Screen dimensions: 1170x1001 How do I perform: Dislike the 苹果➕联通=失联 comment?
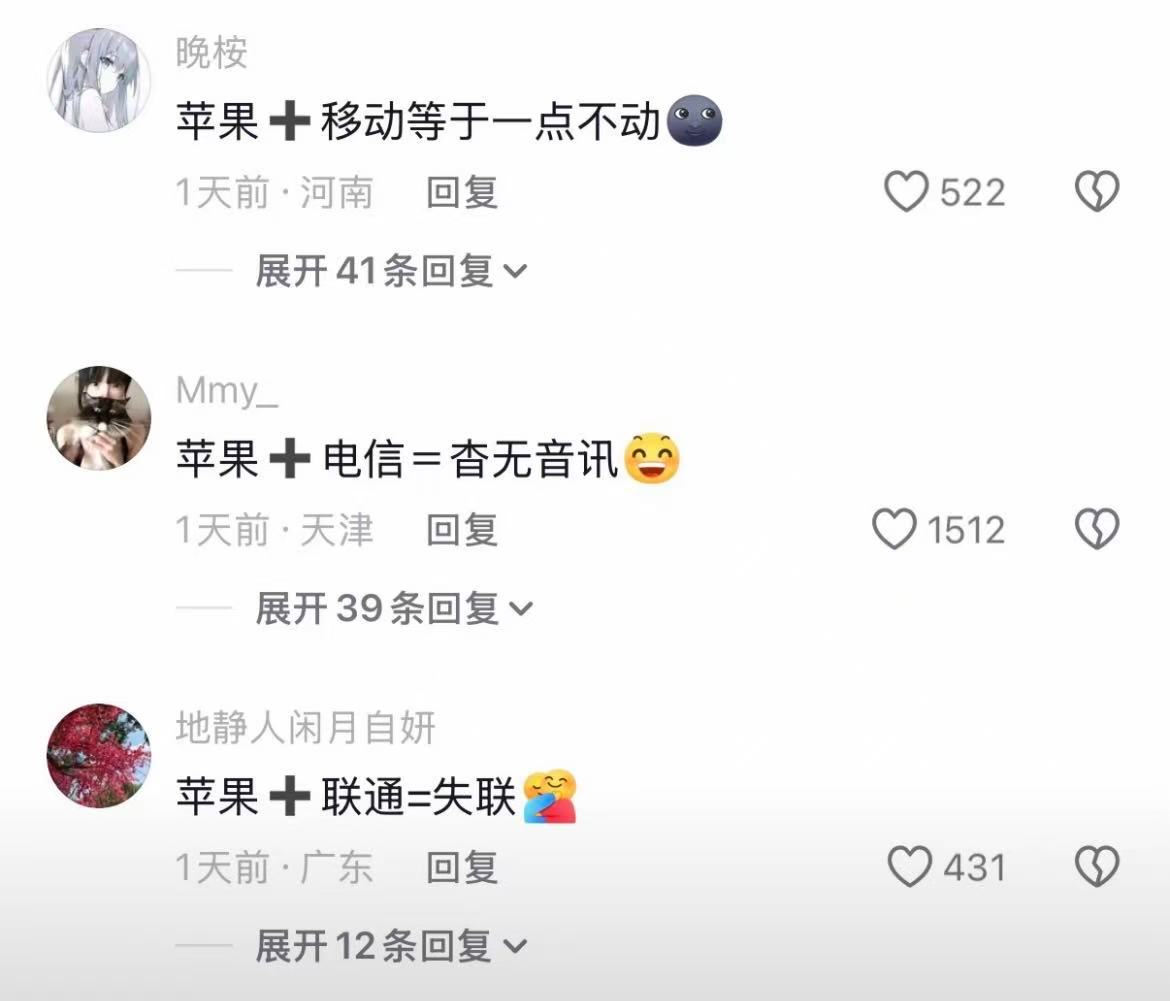(1097, 866)
